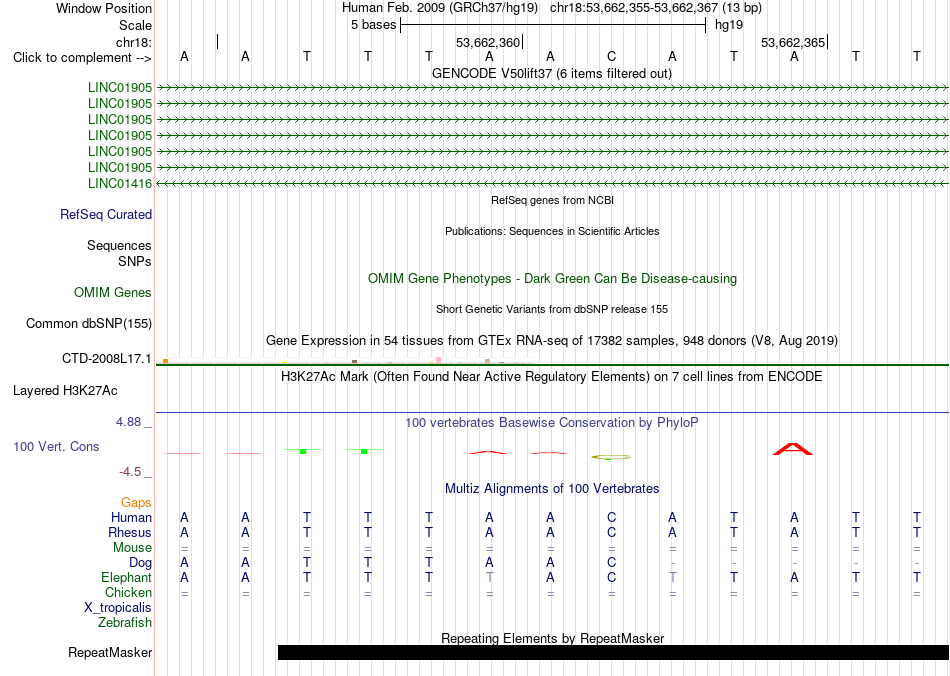This screenshot has height=676, width=950.
Task: Select the Human alignment row label
Action: click(x=131, y=517)
